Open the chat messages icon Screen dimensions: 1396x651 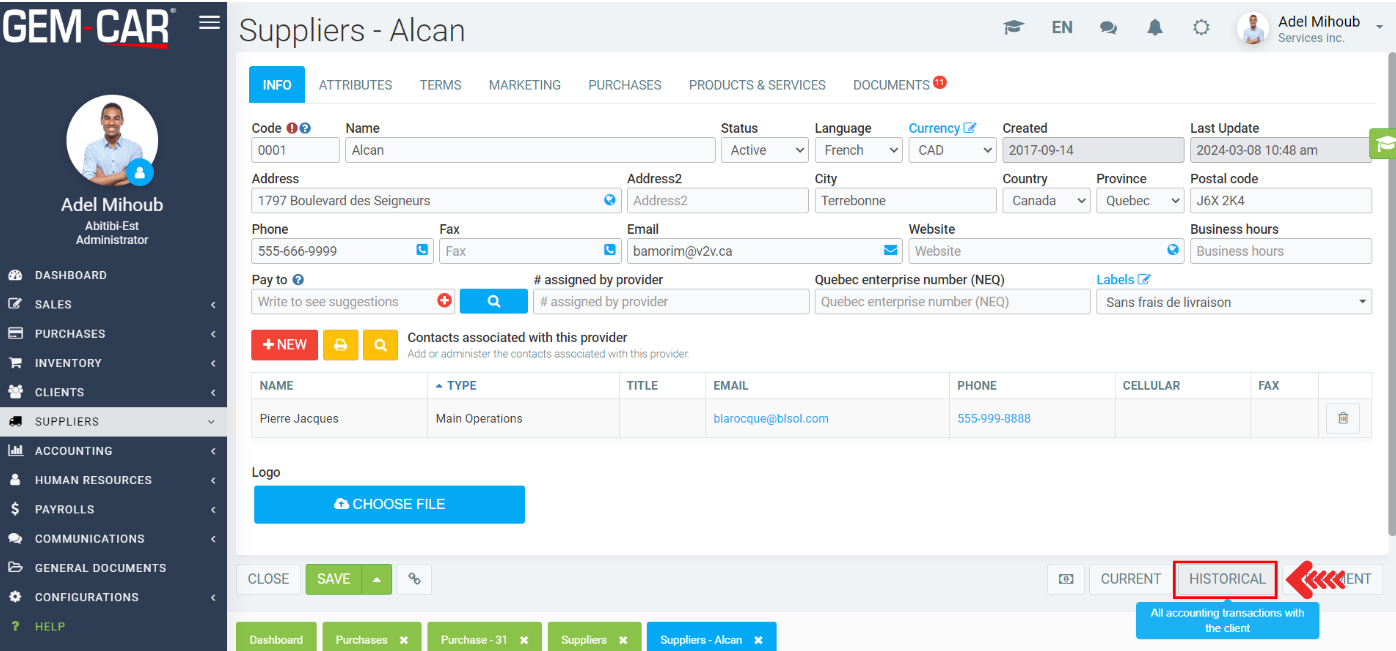(x=1108, y=28)
